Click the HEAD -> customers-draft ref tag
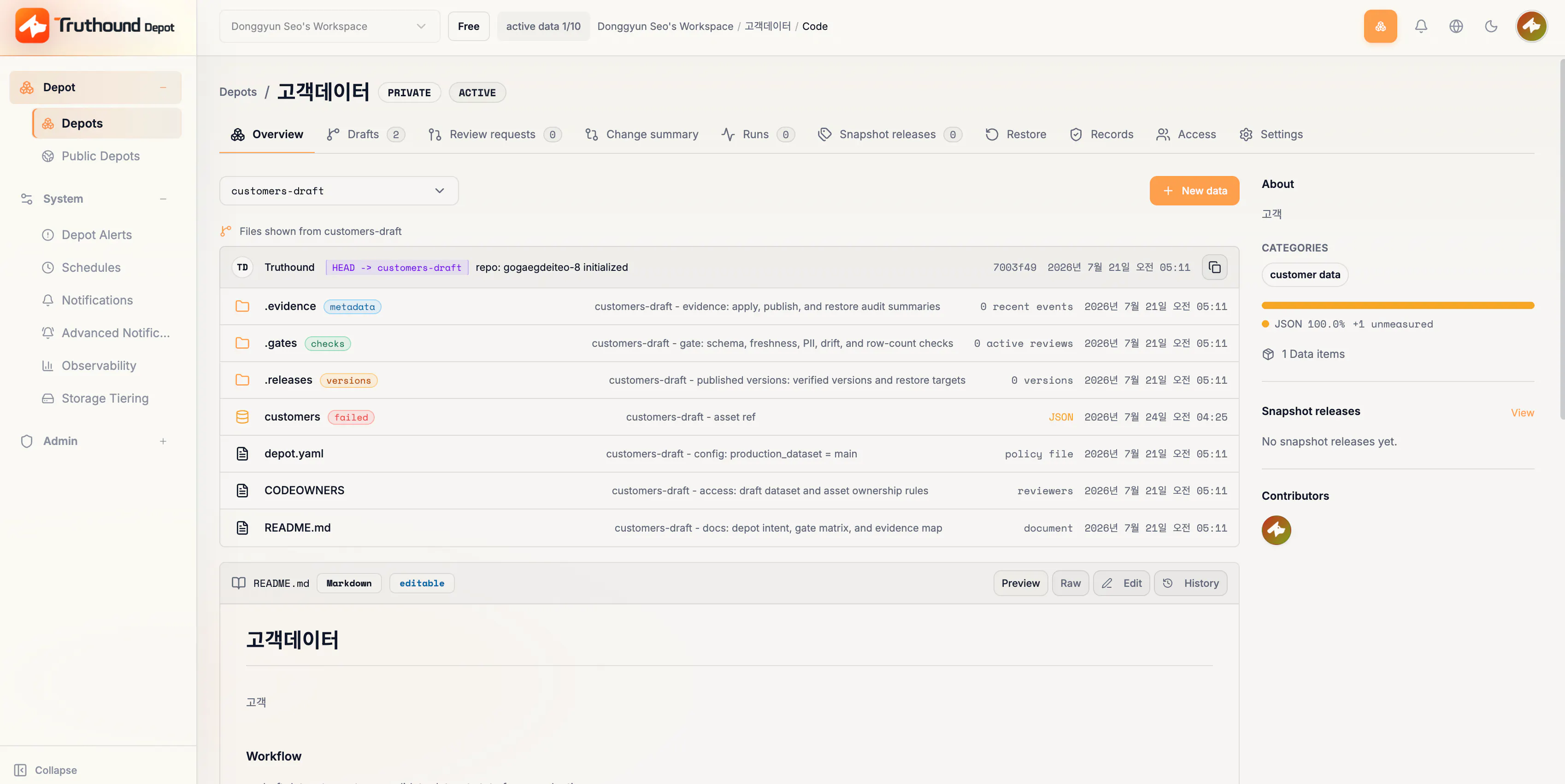 (x=397, y=267)
